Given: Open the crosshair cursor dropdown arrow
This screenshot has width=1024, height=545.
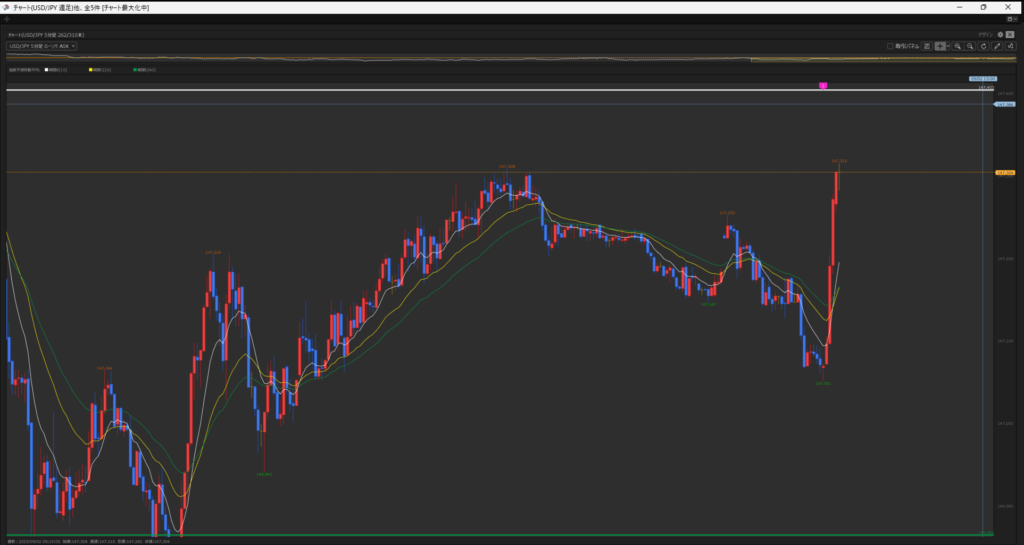Looking at the screenshot, I should point(947,46).
